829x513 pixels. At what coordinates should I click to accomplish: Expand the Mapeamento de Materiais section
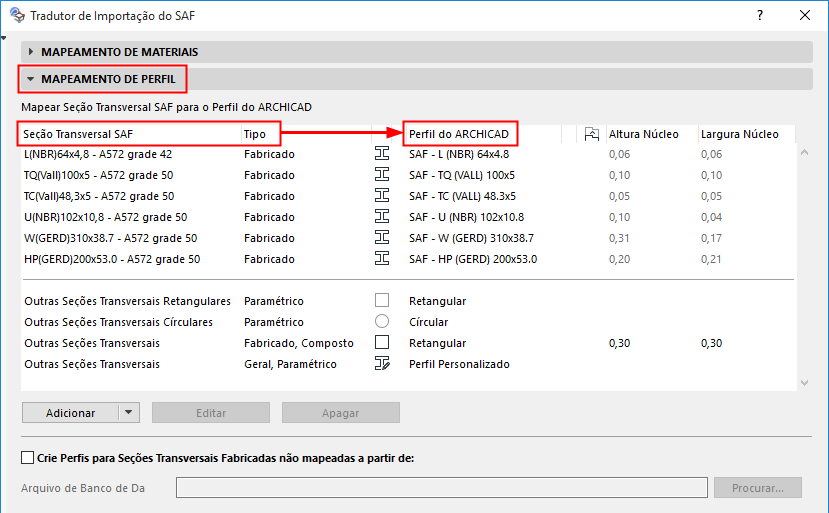coord(31,52)
